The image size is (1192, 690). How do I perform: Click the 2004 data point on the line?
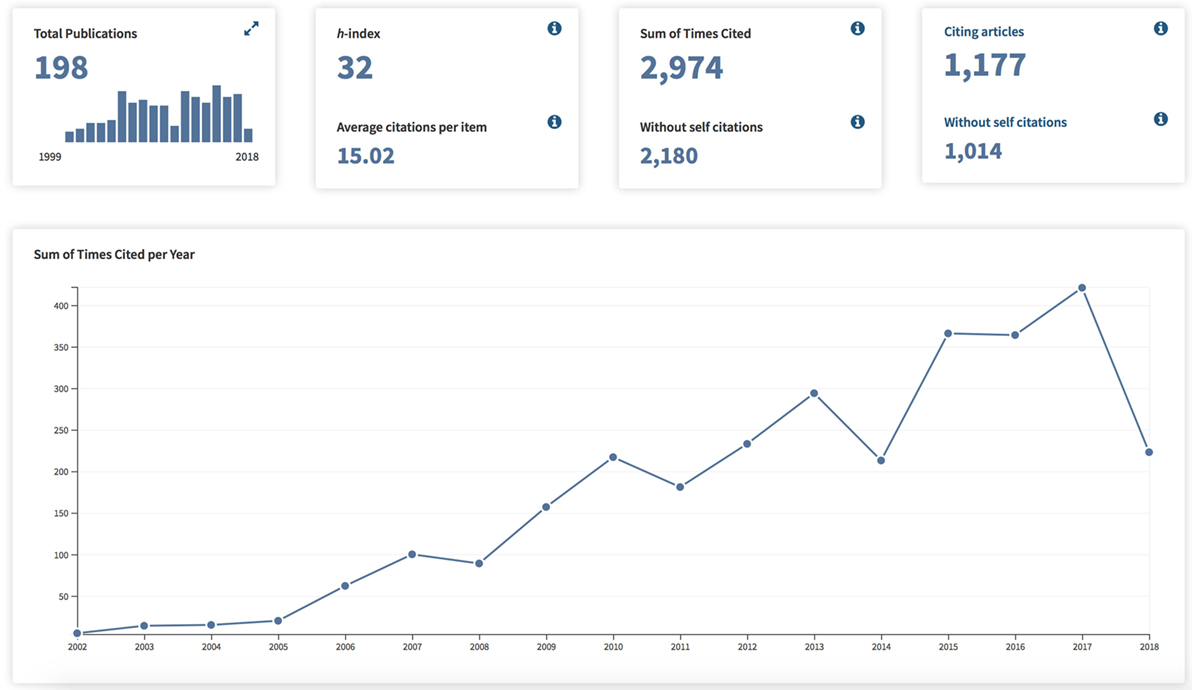point(211,625)
